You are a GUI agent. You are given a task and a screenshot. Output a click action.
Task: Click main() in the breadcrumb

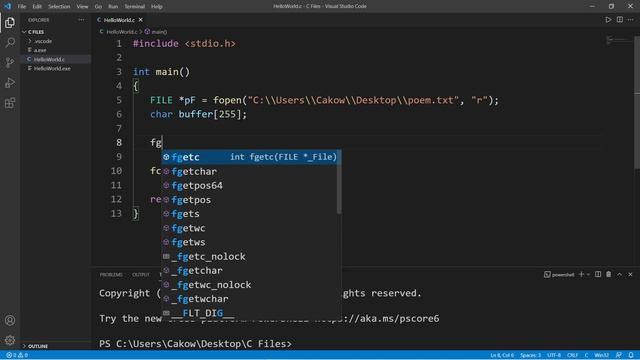coord(159,32)
